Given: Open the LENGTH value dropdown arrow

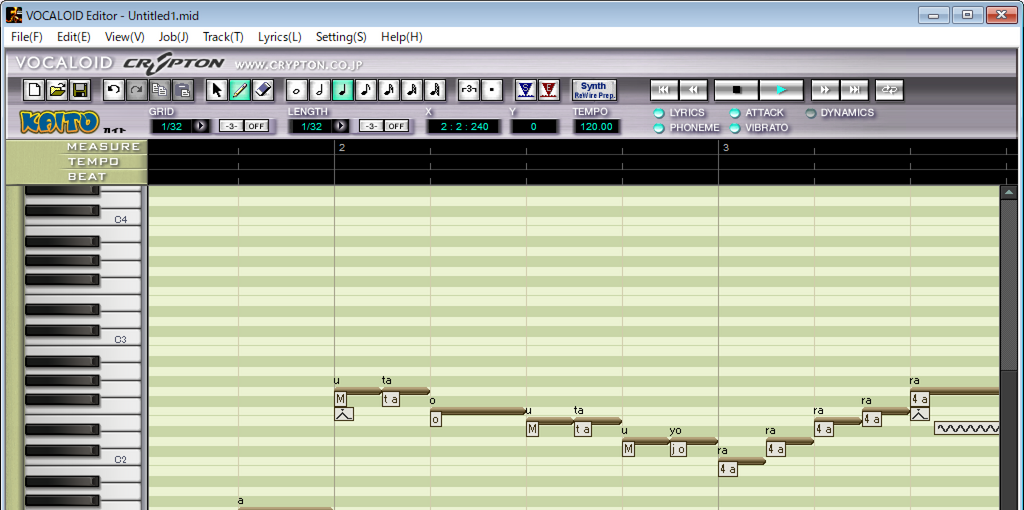Looking at the screenshot, I should tap(340, 127).
